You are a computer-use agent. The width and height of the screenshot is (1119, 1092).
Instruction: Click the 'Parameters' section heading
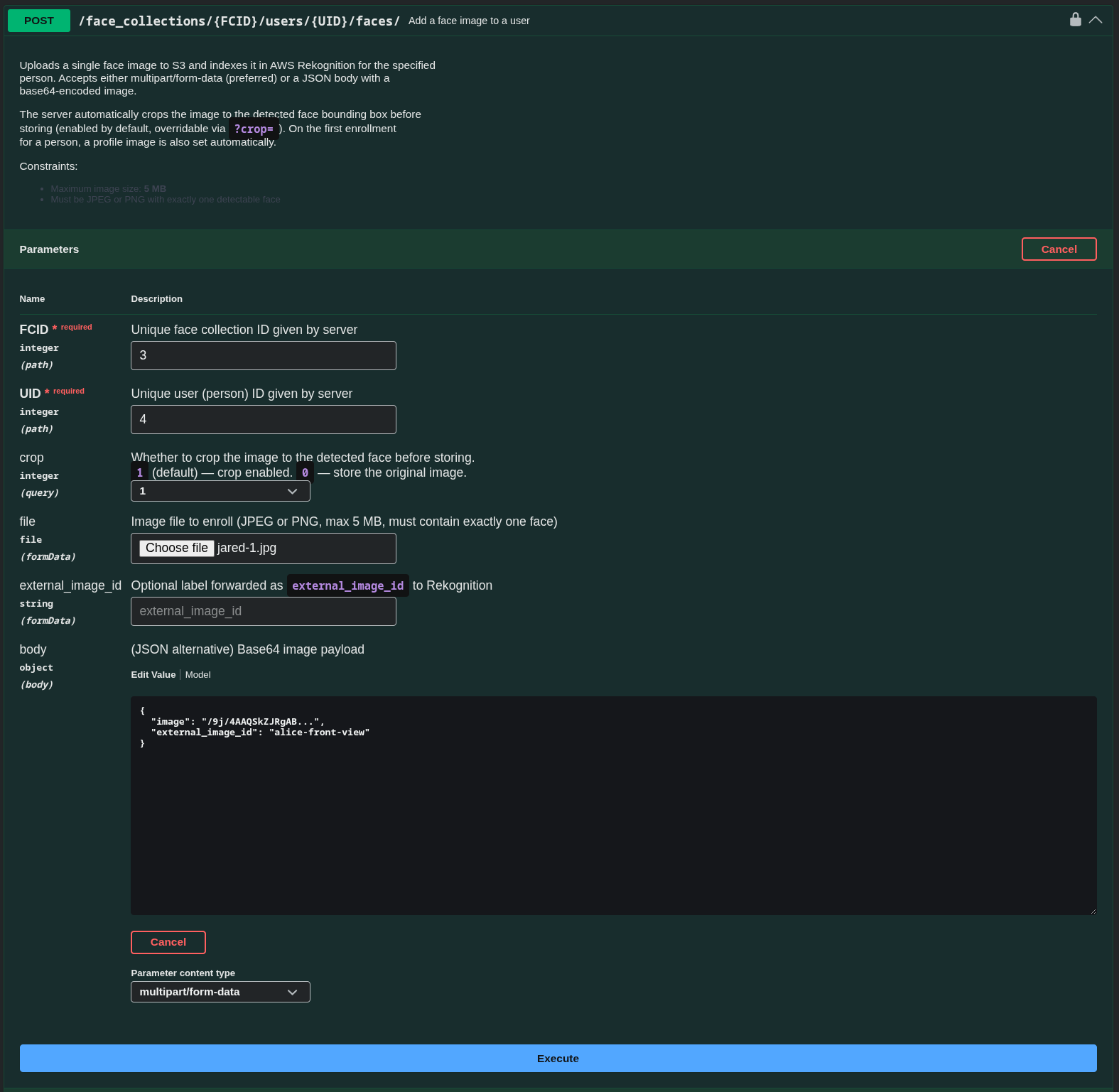point(49,249)
